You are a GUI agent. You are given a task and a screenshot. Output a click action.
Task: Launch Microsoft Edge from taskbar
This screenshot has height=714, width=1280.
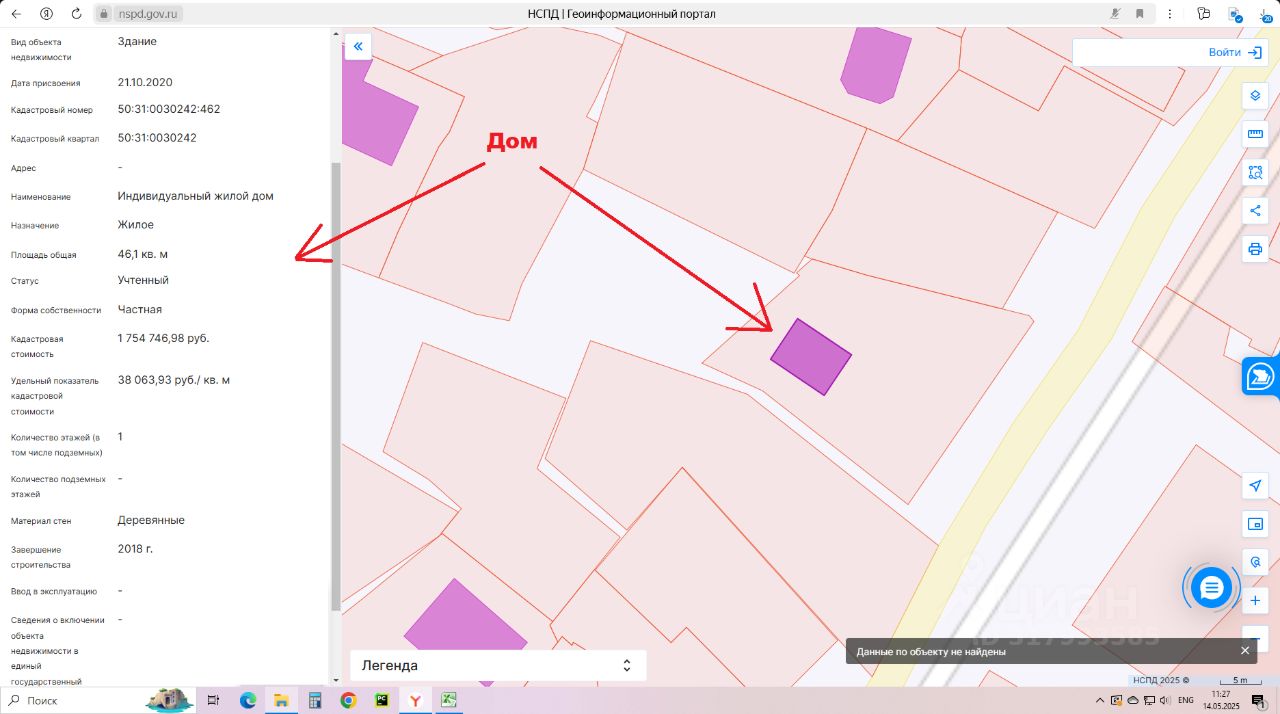pos(247,700)
